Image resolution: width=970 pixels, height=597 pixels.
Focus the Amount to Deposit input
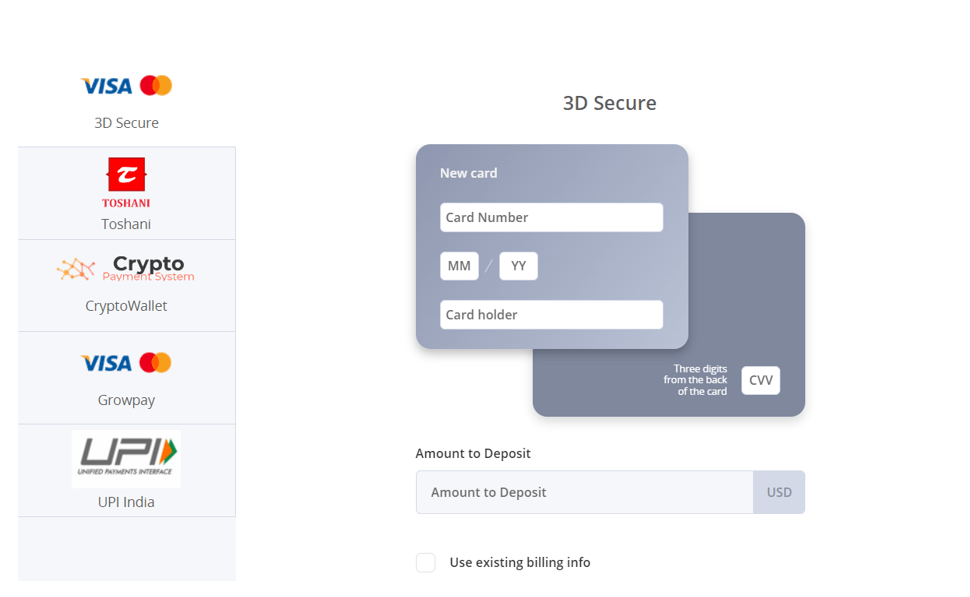585,492
